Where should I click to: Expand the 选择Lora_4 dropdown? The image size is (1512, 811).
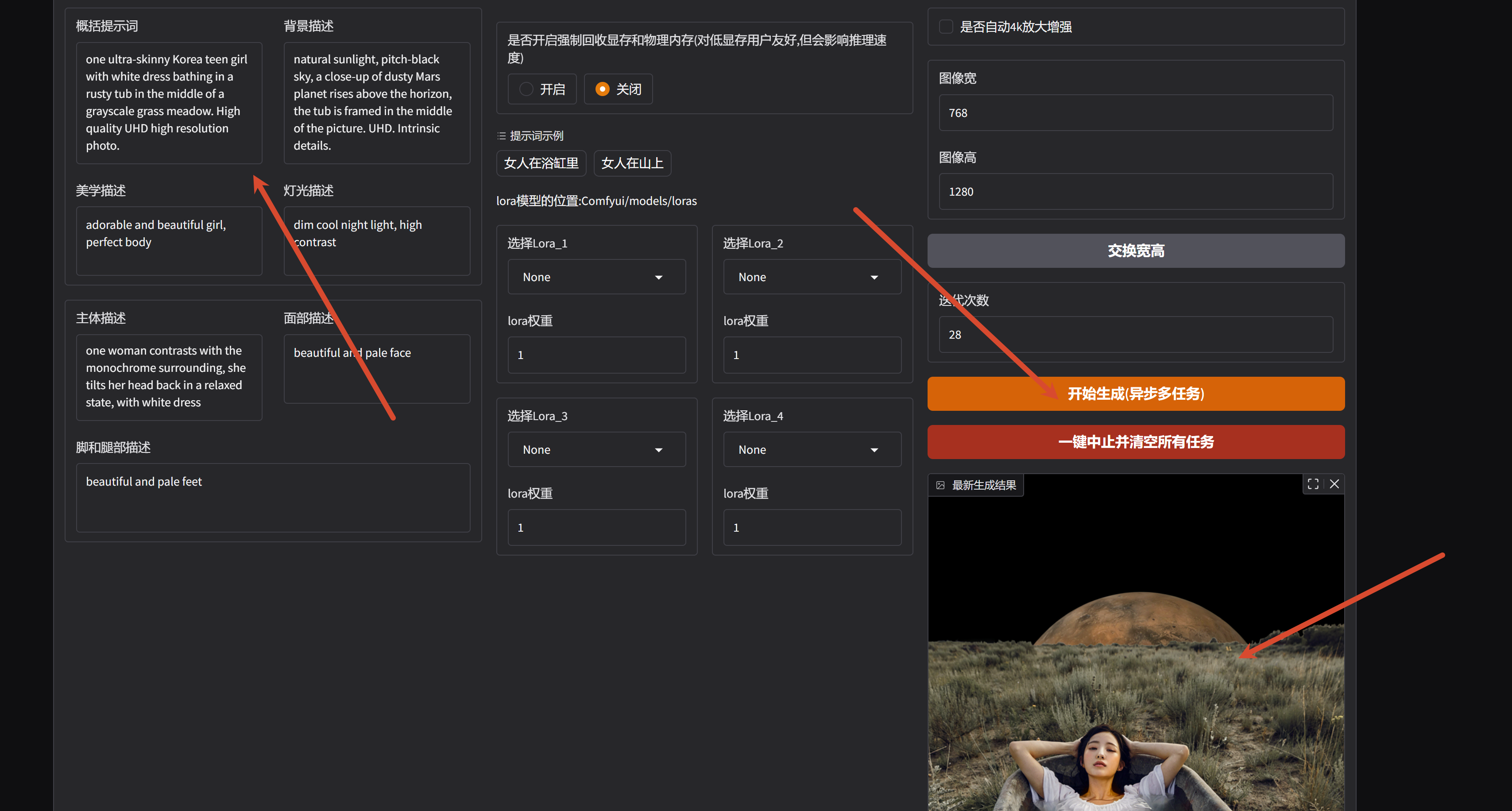point(812,449)
